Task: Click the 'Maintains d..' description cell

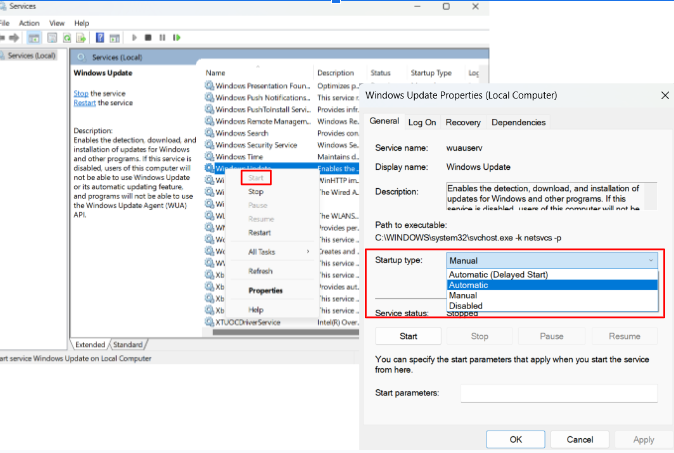Action: [337, 156]
